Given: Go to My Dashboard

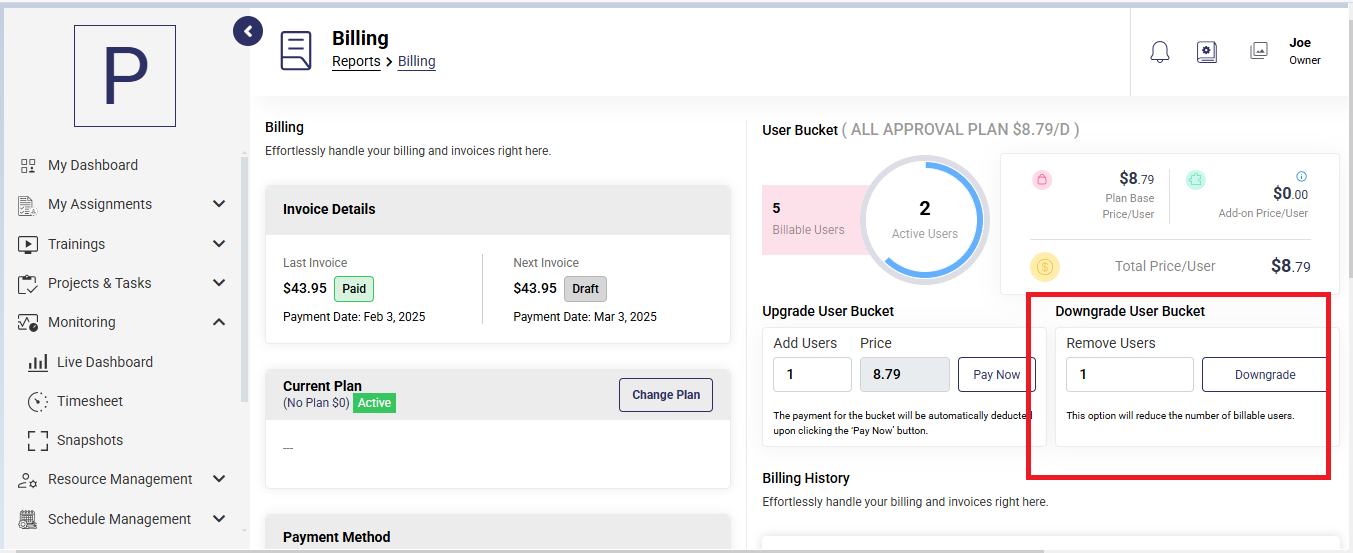Looking at the screenshot, I should click(93, 165).
